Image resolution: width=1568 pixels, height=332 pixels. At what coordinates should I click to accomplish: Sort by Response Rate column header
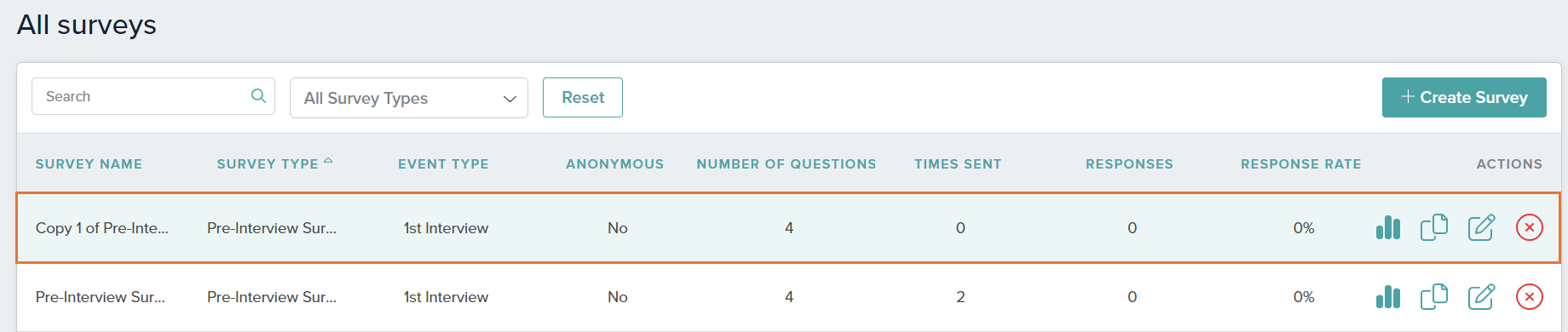1300,163
